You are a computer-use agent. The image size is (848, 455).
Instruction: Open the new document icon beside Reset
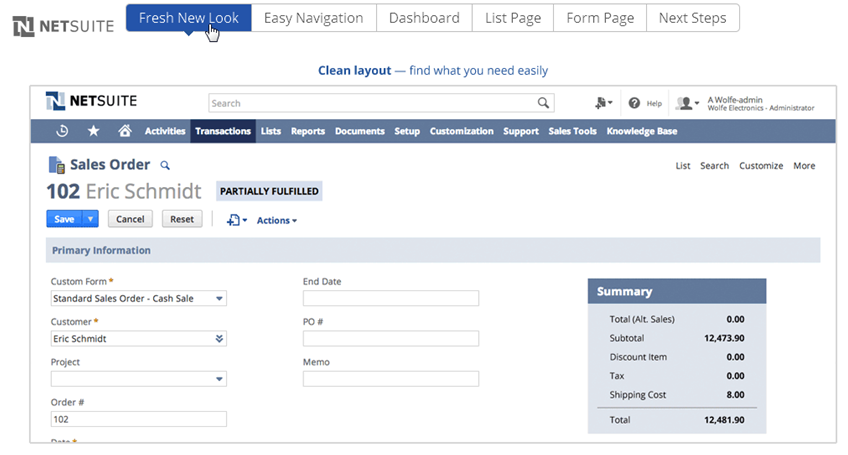pos(237,220)
